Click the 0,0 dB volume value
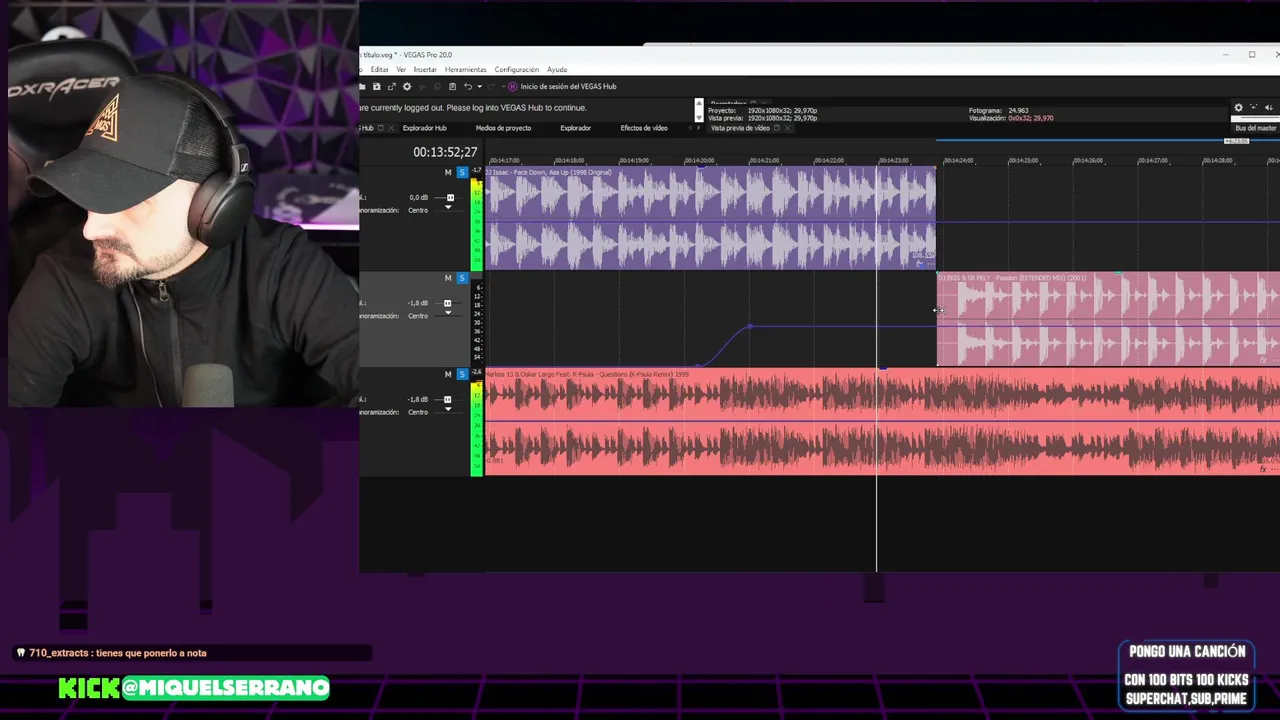 [x=419, y=198]
